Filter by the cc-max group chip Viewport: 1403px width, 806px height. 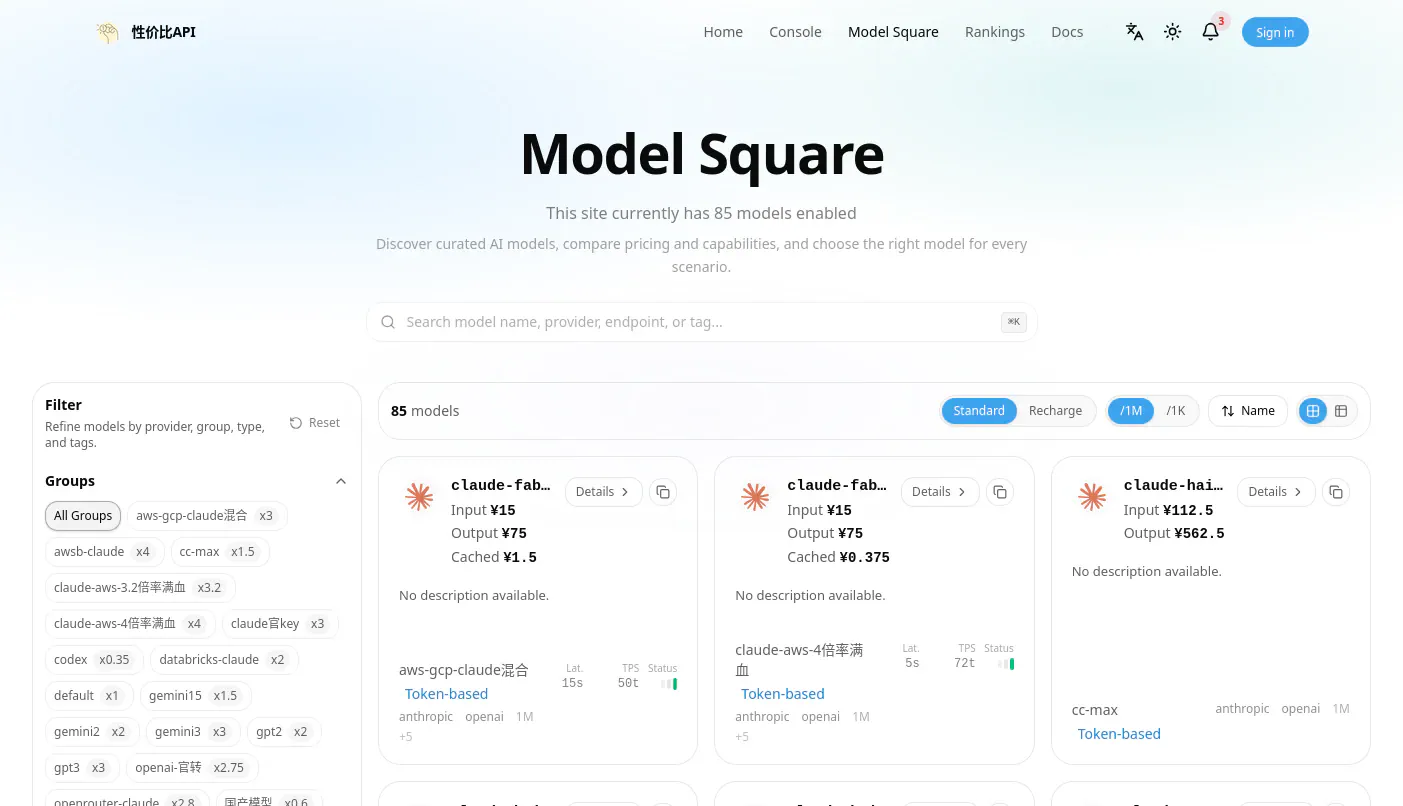(219, 552)
